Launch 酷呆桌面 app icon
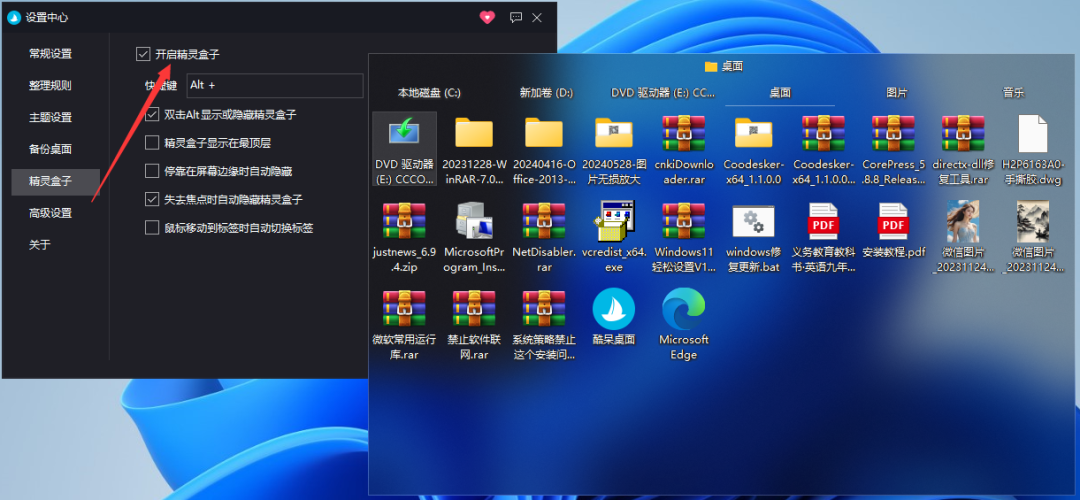Viewport: 1080px width, 500px height. point(614,308)
